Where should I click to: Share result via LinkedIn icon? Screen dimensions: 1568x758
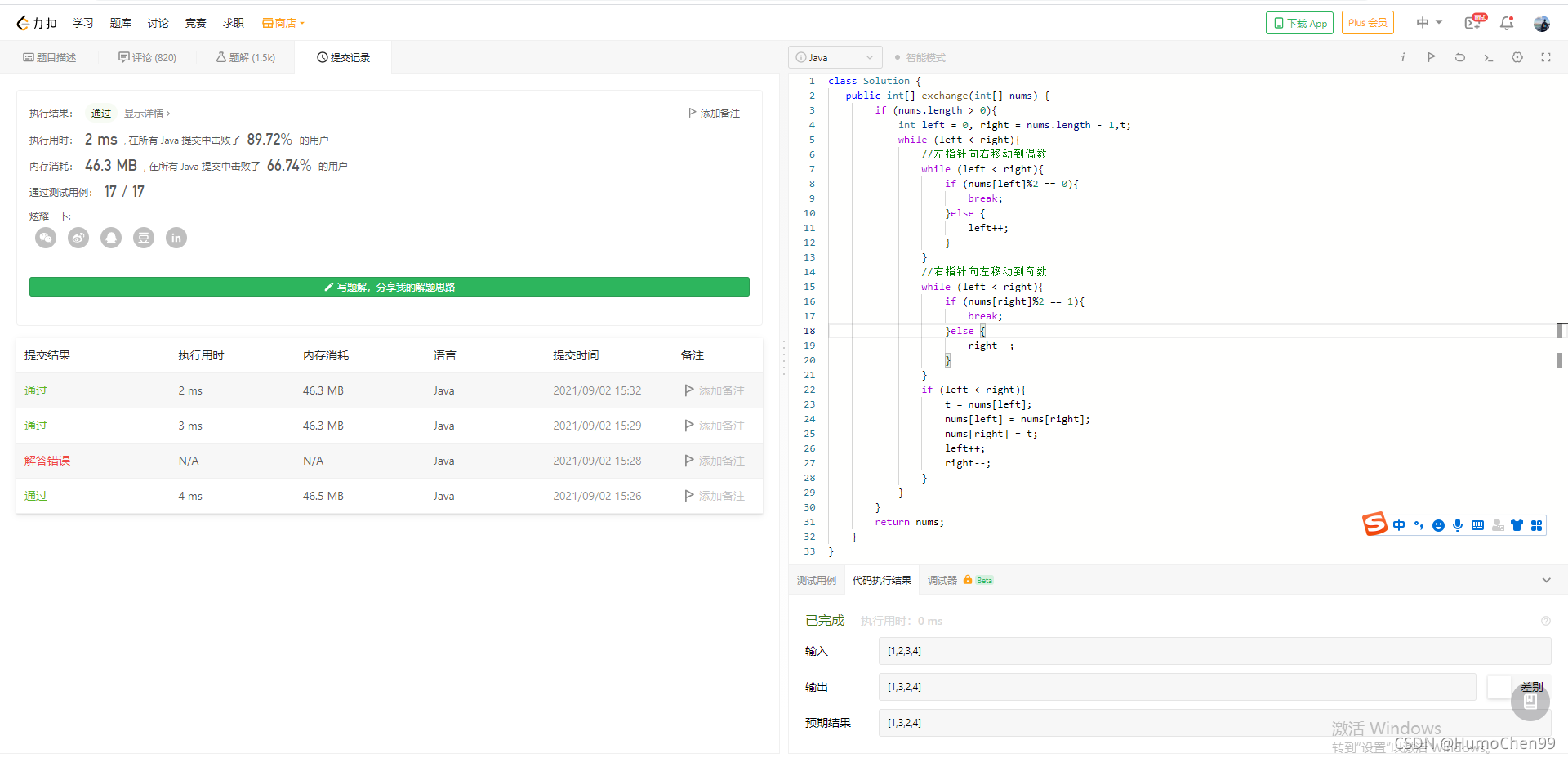[176, 238]
